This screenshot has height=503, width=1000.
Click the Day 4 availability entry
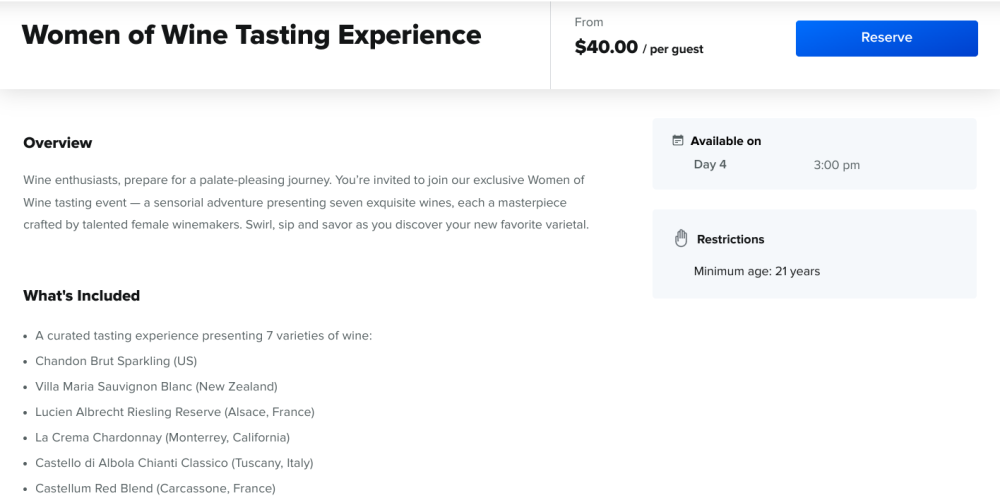click(x=710, y=164)
